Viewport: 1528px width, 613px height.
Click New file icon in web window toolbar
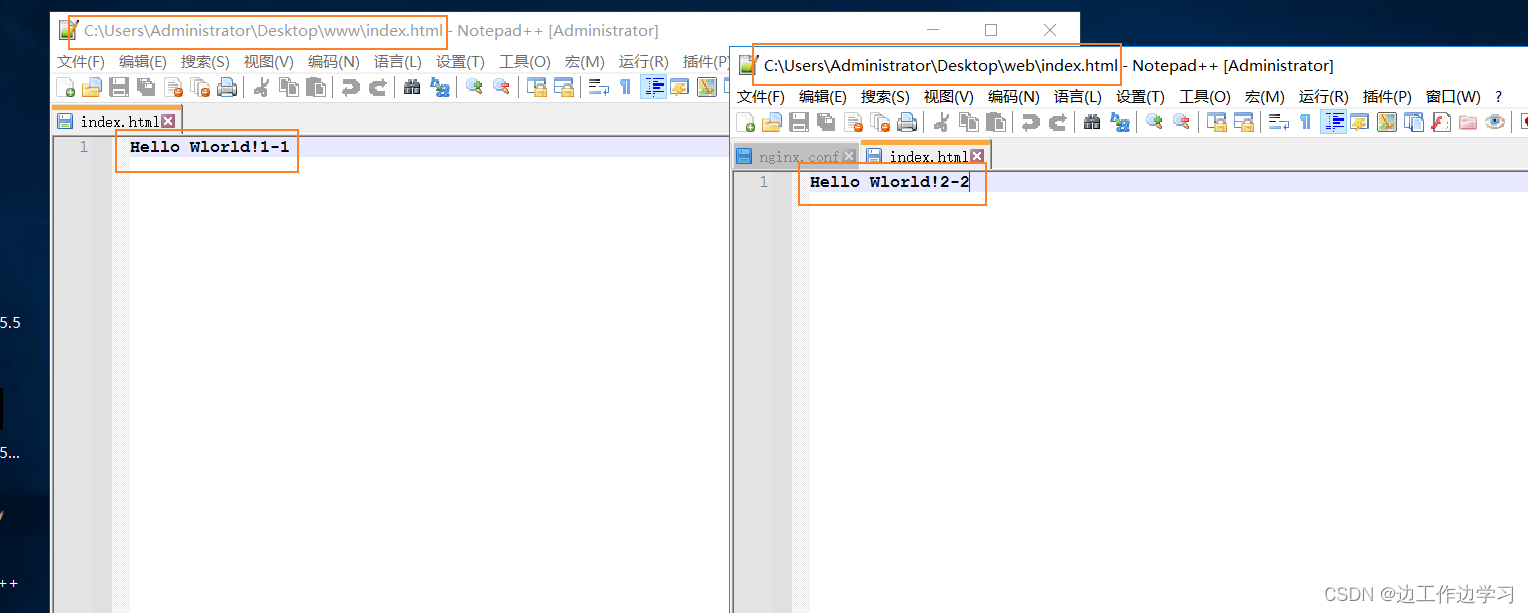pos(746,122)
